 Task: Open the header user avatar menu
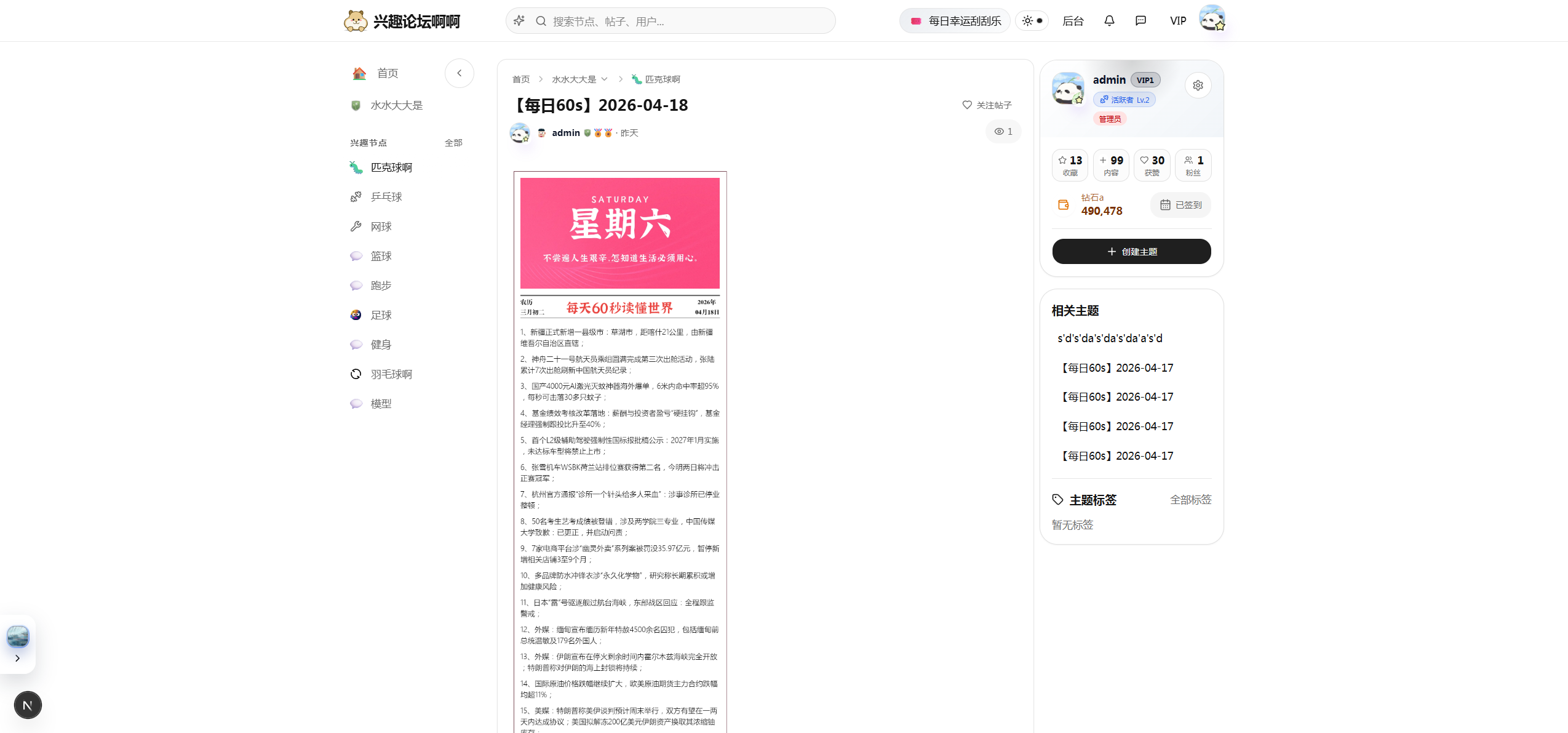point(1212,18)
